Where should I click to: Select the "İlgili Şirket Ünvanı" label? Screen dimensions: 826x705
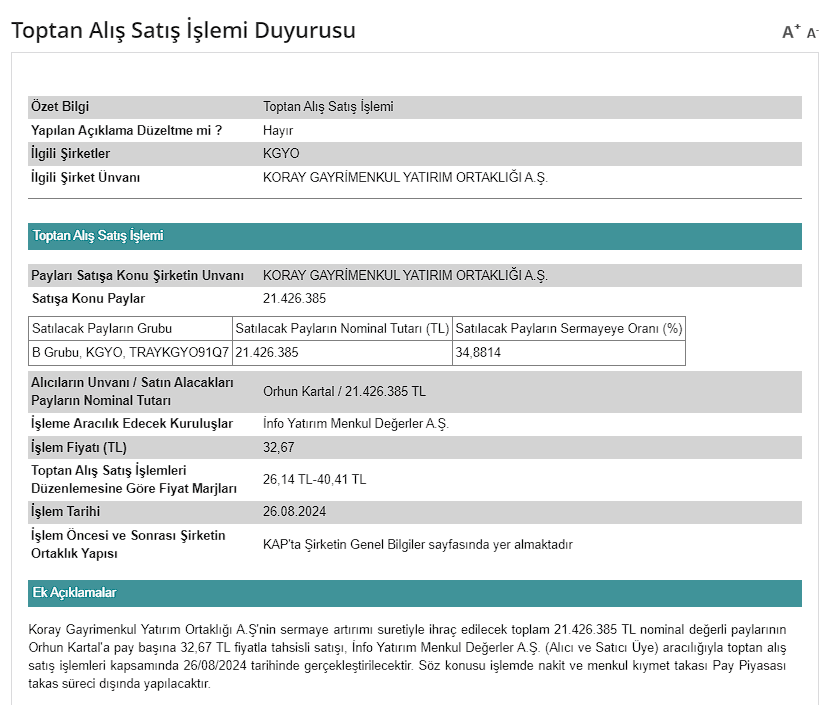coord(85,177)
